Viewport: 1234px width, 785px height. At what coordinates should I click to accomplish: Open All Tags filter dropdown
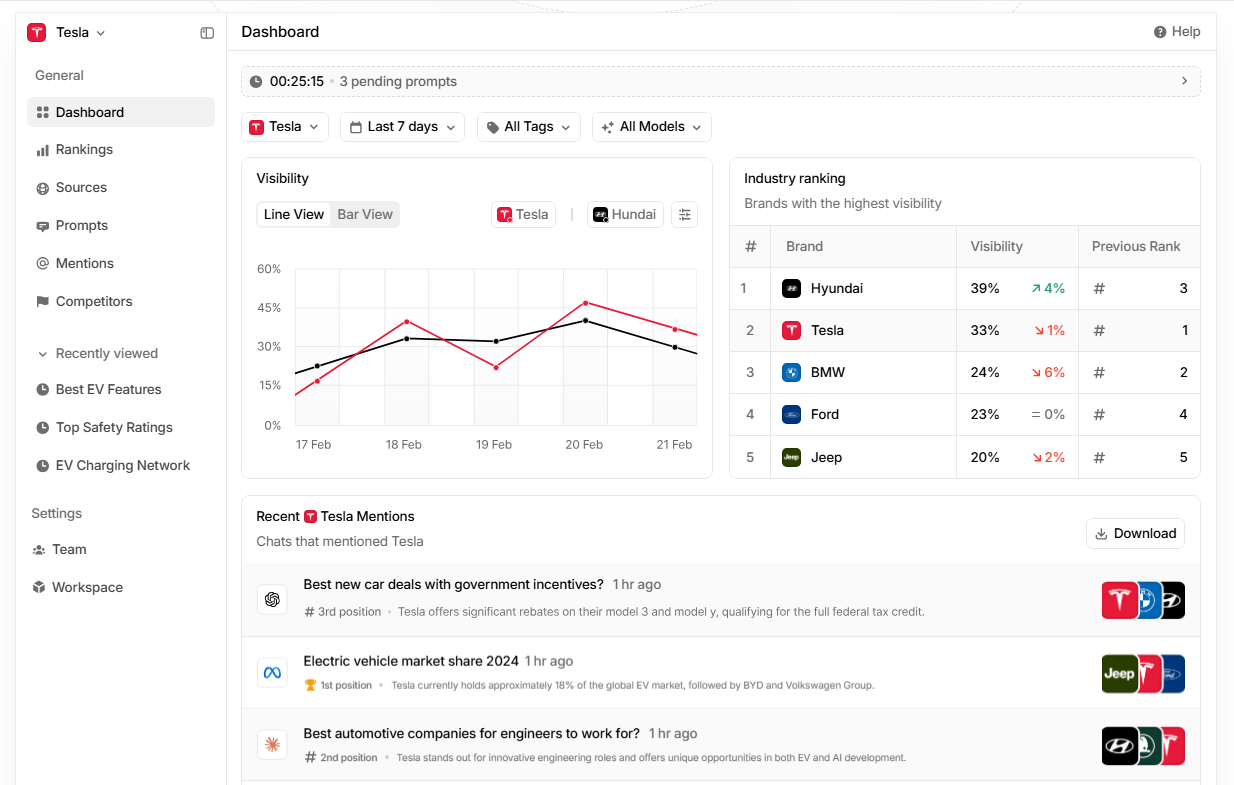point(528,127)
